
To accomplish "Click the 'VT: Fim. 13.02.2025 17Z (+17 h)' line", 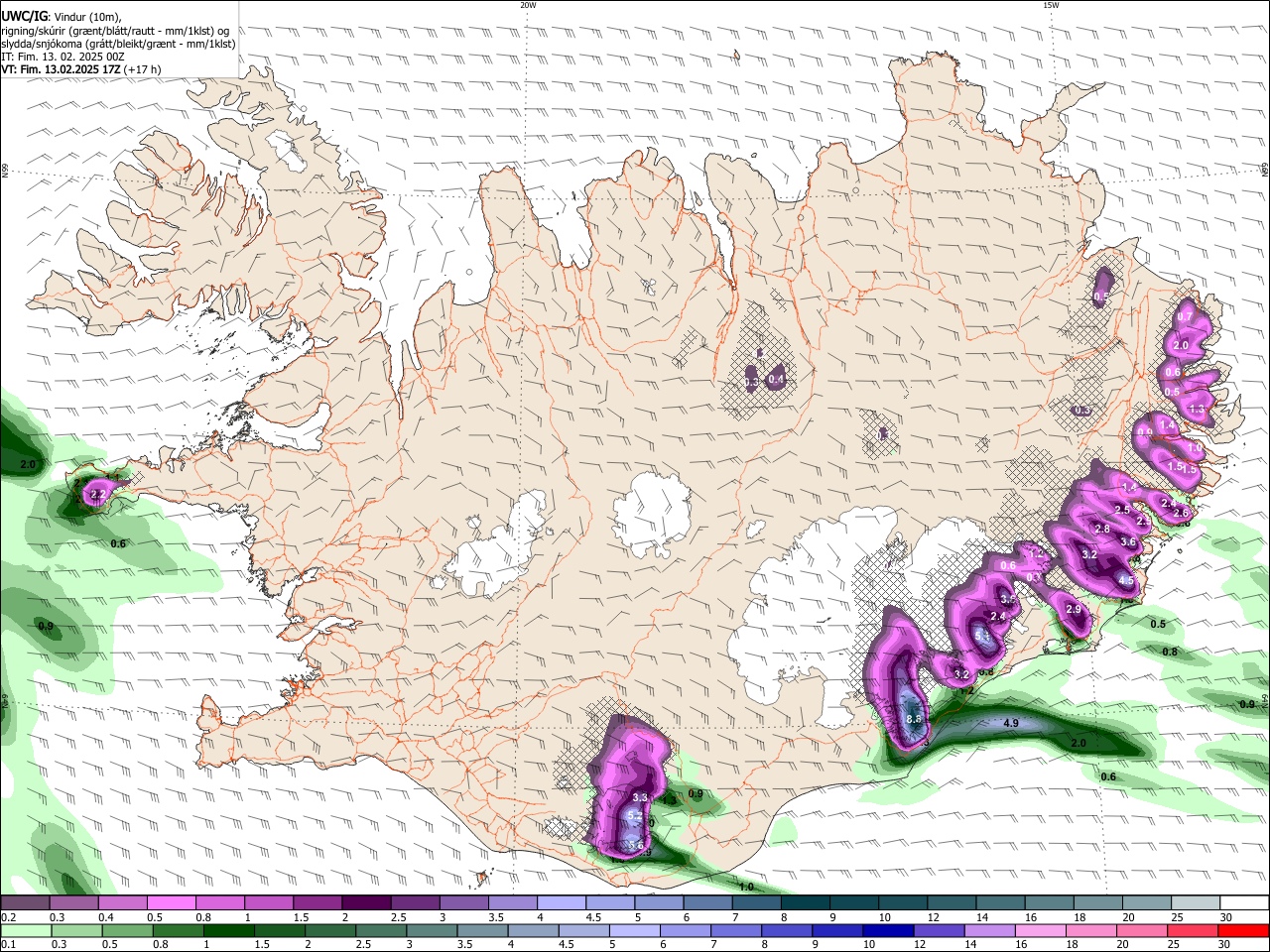I will (81, 69).
